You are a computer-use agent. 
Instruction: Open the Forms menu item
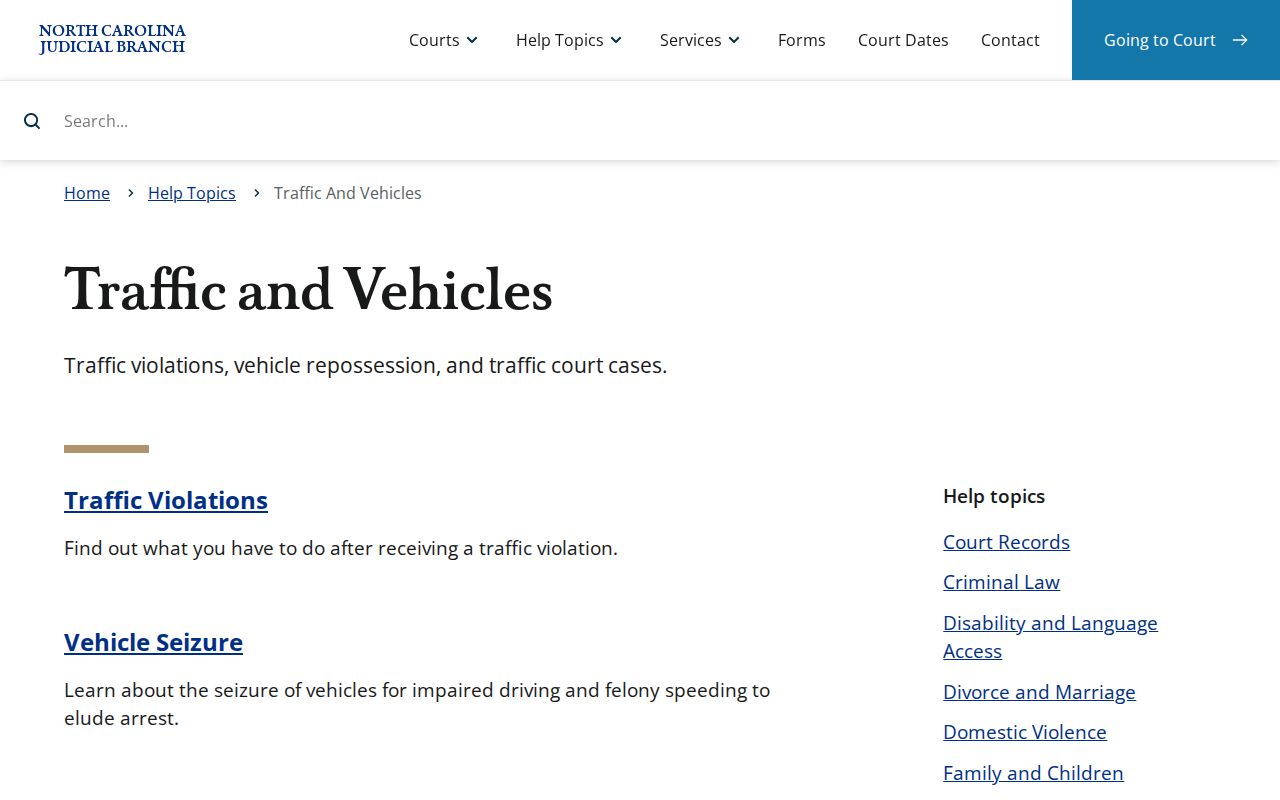[802, 40]
